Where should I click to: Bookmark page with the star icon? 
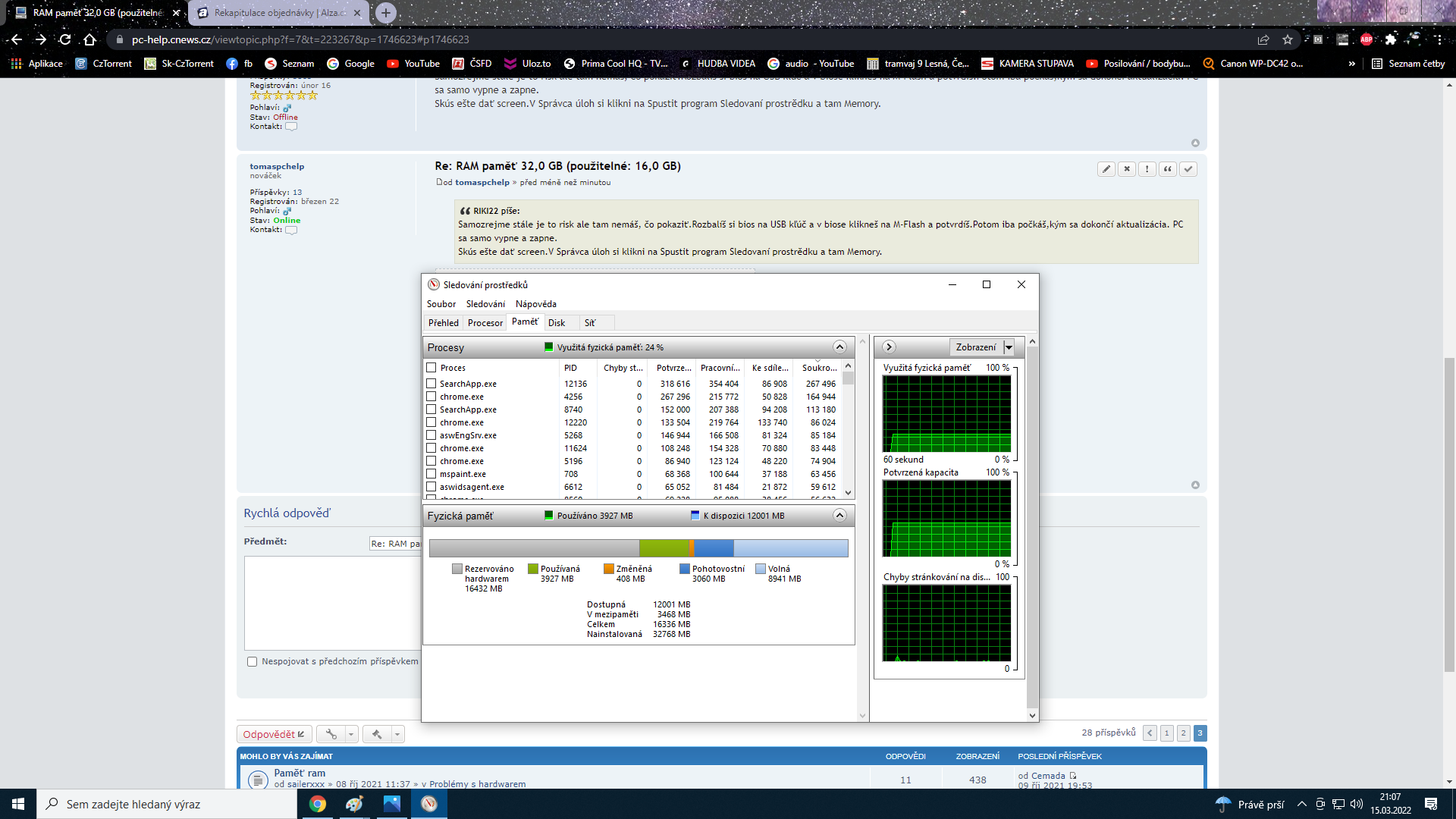pyautogui.click(x=1288, y=39)
